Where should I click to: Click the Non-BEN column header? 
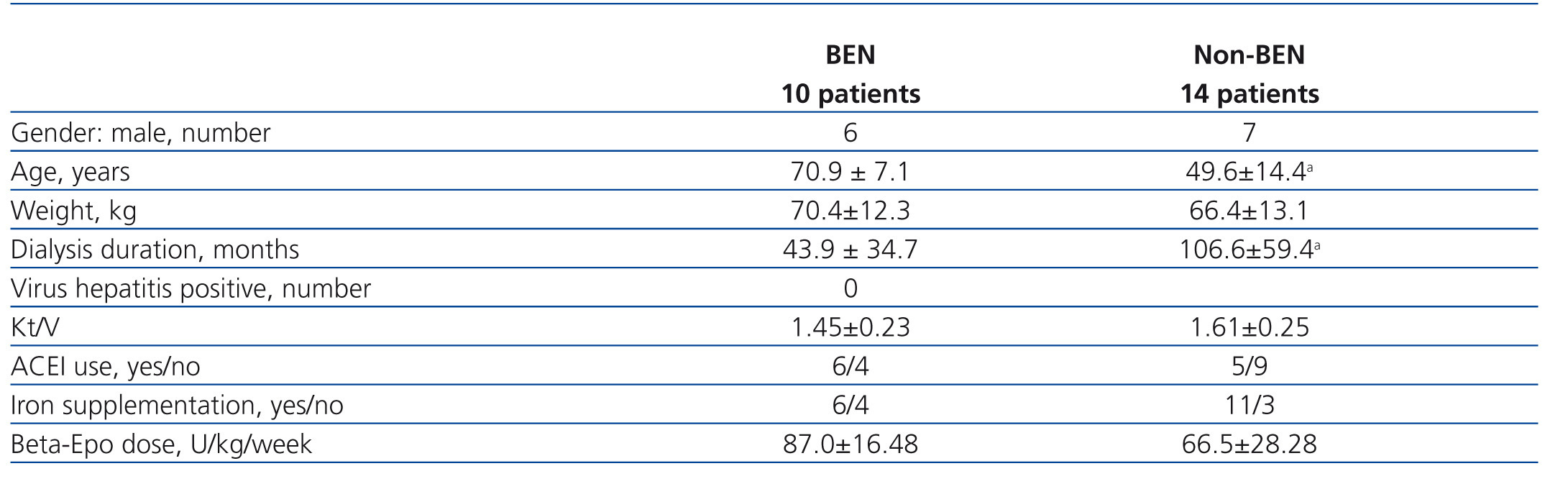1249,55
